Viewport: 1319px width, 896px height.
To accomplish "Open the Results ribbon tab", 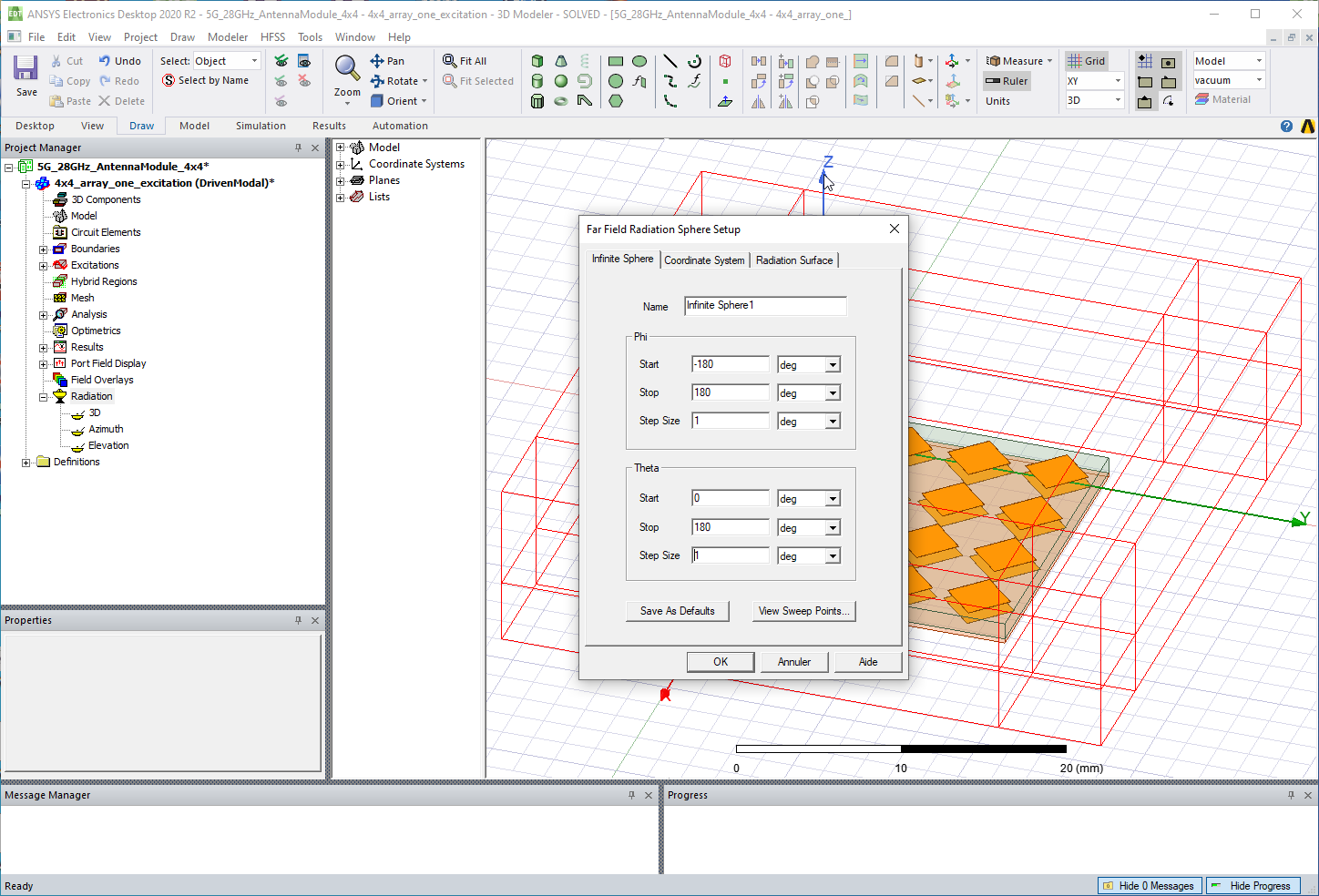I will click(329, 126).
